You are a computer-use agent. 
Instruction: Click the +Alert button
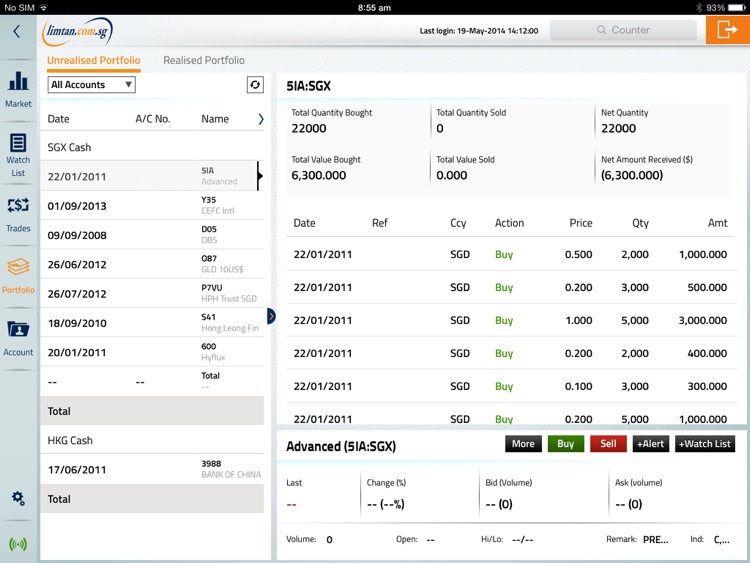point(651,444)
